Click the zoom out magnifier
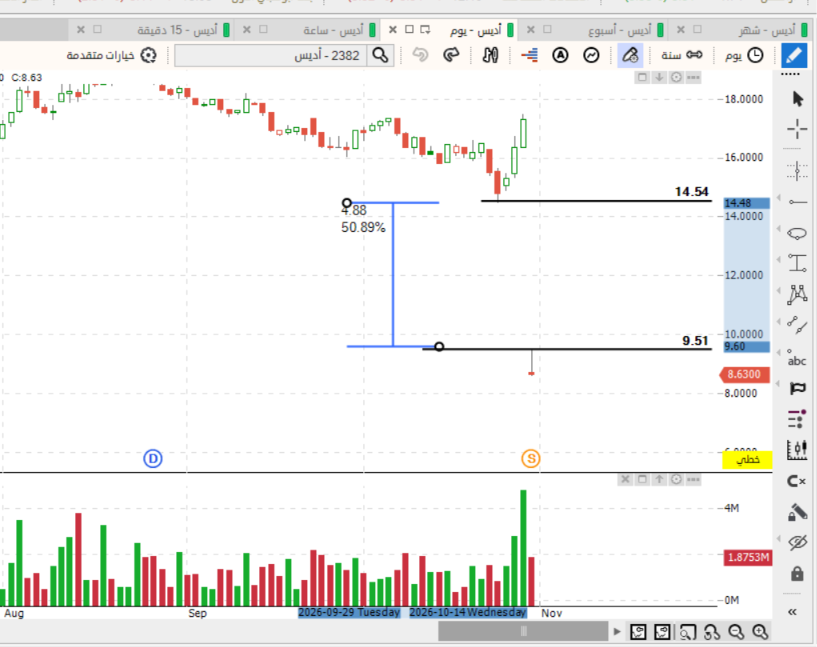The height and width of the screenshot is (647, 817). (736, 632)
